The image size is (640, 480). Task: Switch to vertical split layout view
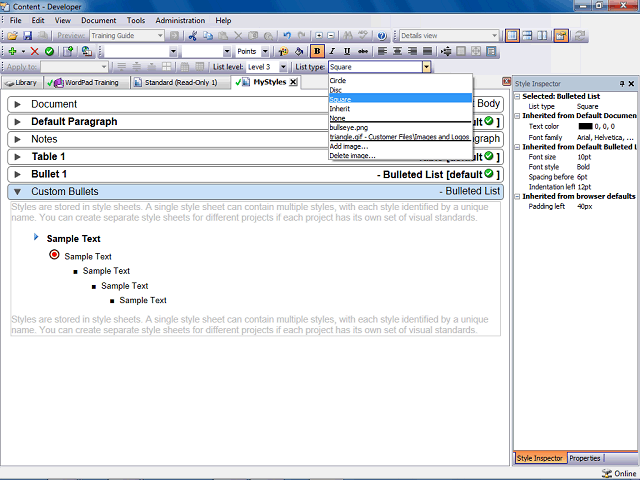[542, 36]
